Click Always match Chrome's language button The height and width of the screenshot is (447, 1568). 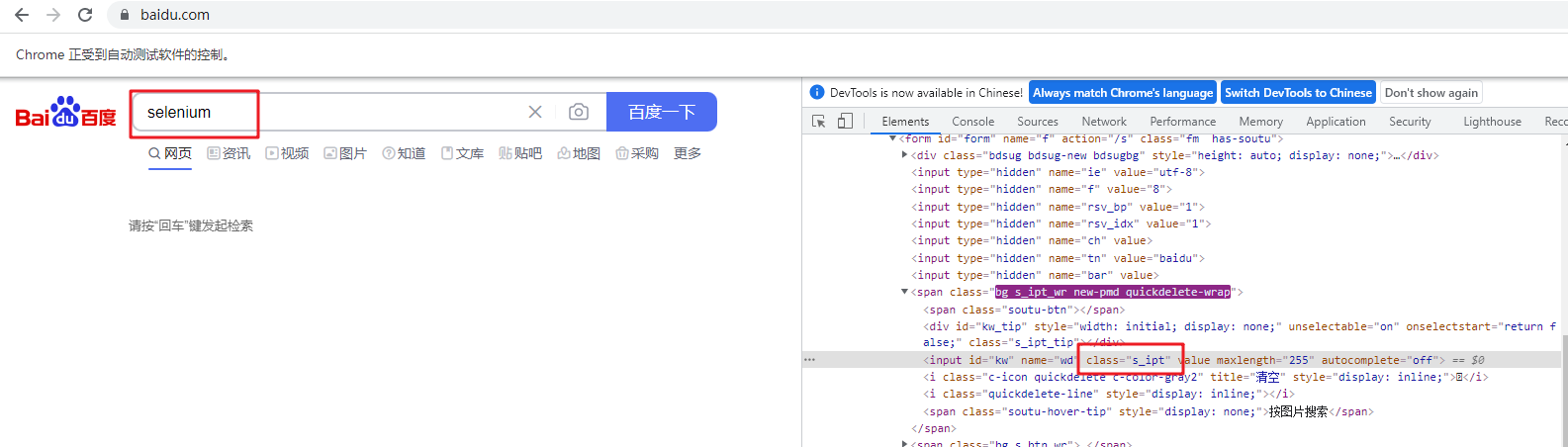click(x=1123, y=92)
